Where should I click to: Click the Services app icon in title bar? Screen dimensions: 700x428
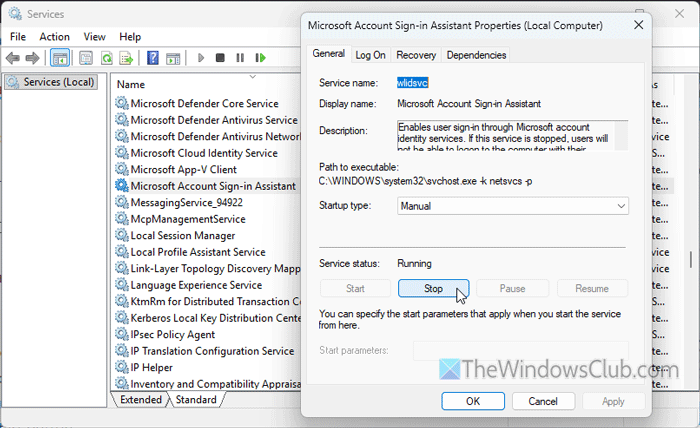coord(15,14)
